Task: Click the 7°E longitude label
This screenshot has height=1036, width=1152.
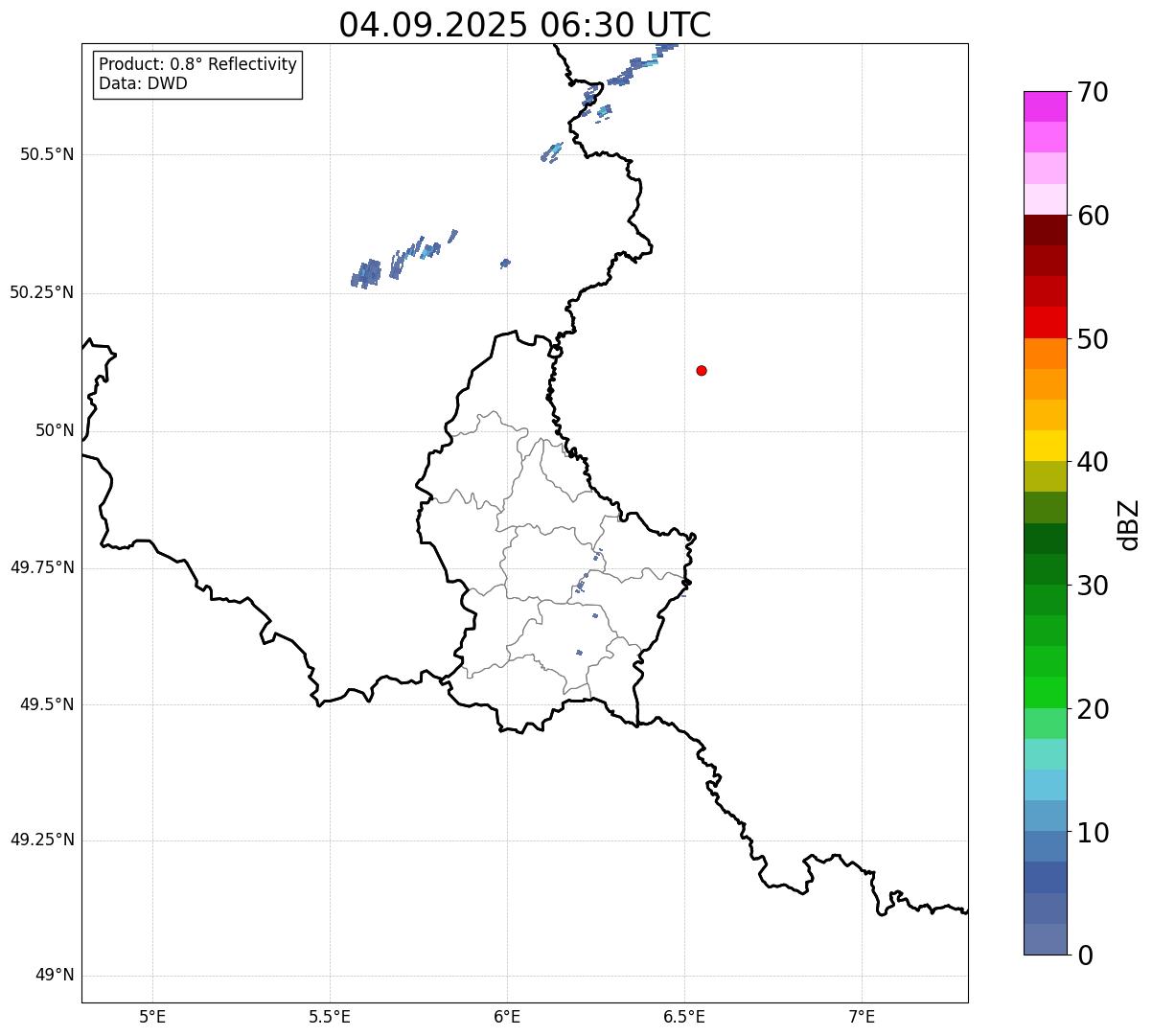Action: coord(862,1016)
